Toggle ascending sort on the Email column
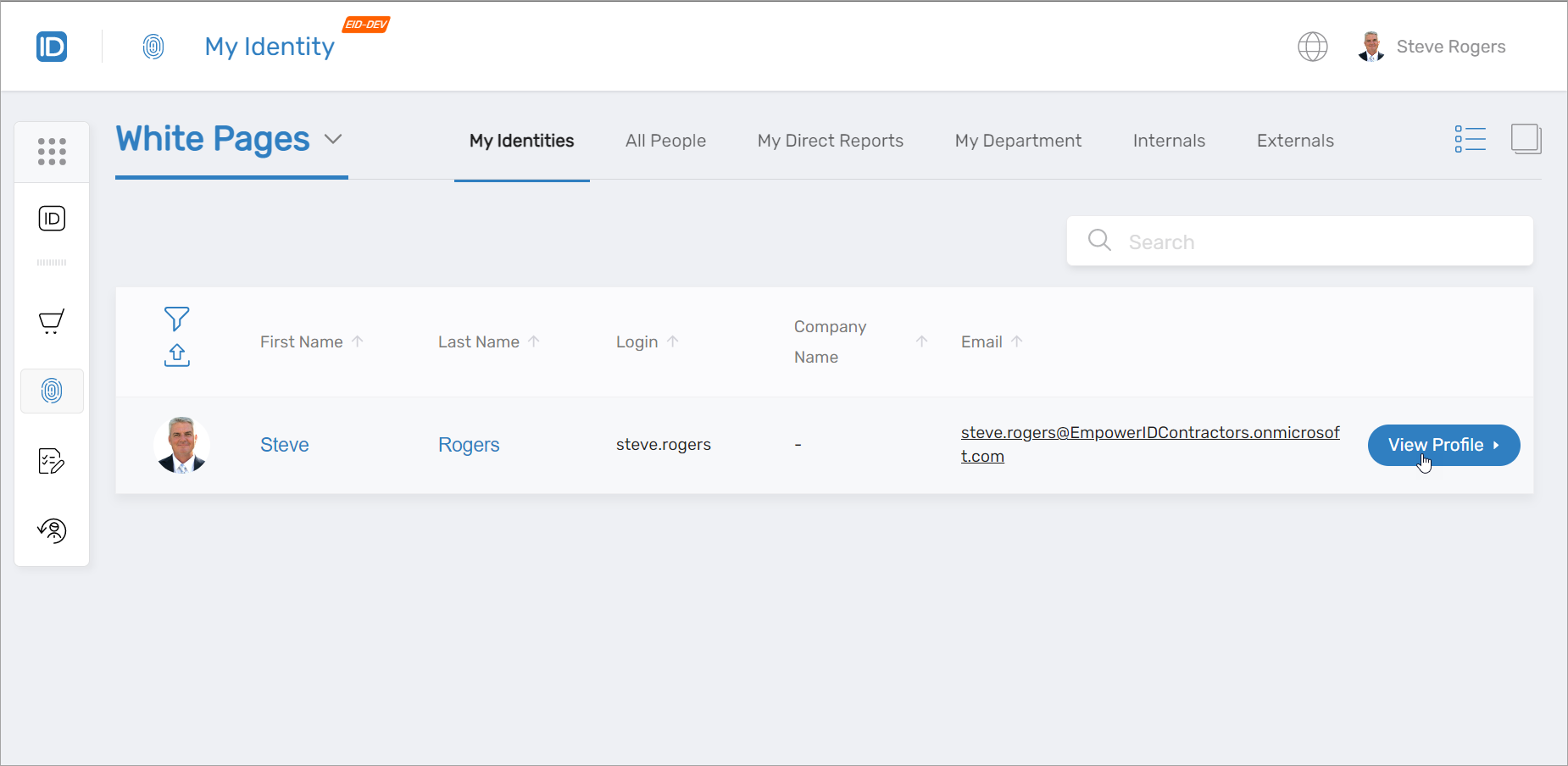The image size is (1568, 766). pos(1018,341)
